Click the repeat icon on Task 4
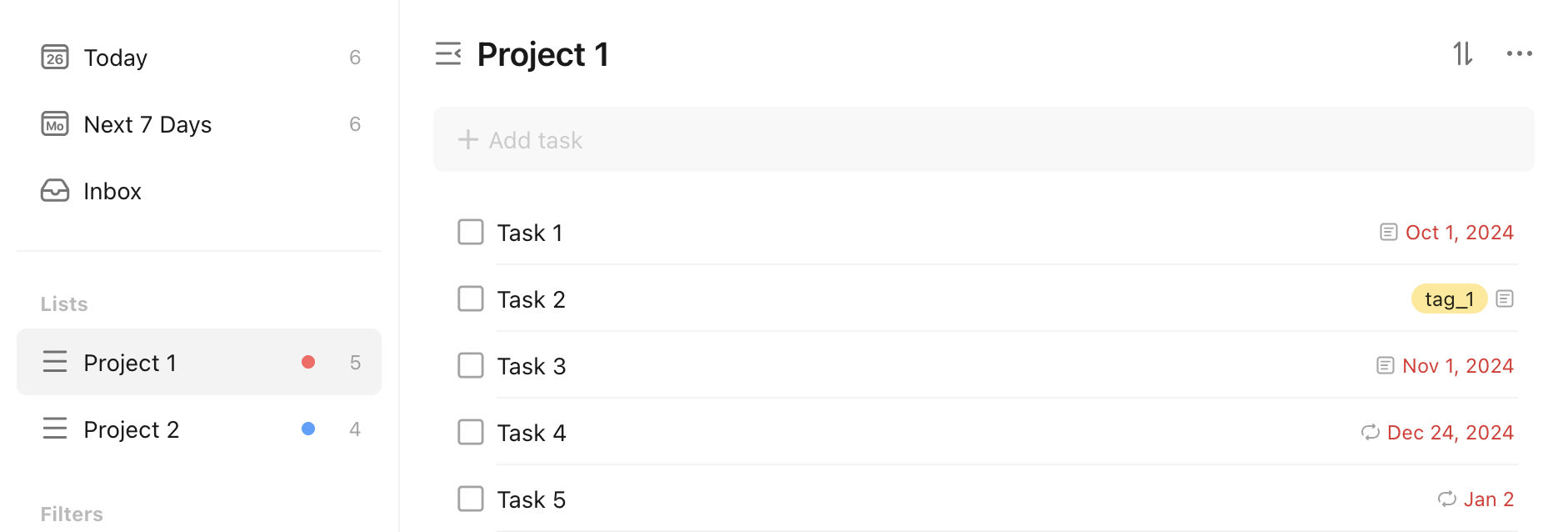This screenshot has width=1568, height=532. 1371,432
